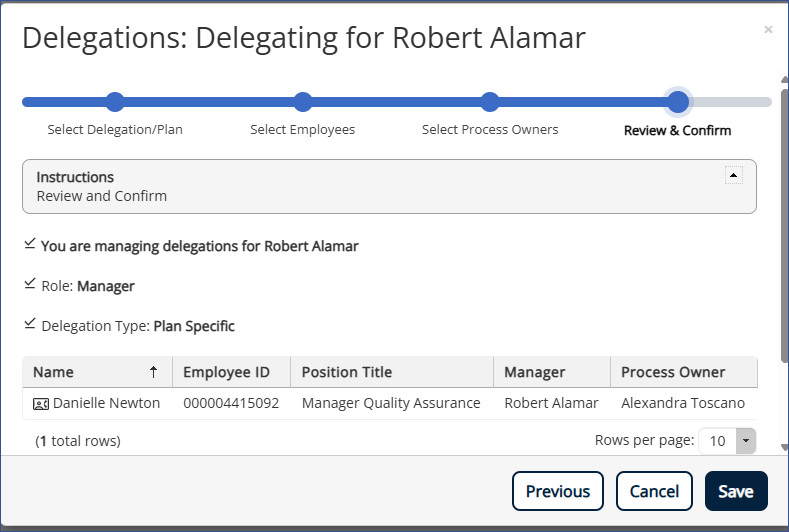The height and width of the screenshot is (532, 789).
Task: Go back with the Previous button
Action: 558,491
